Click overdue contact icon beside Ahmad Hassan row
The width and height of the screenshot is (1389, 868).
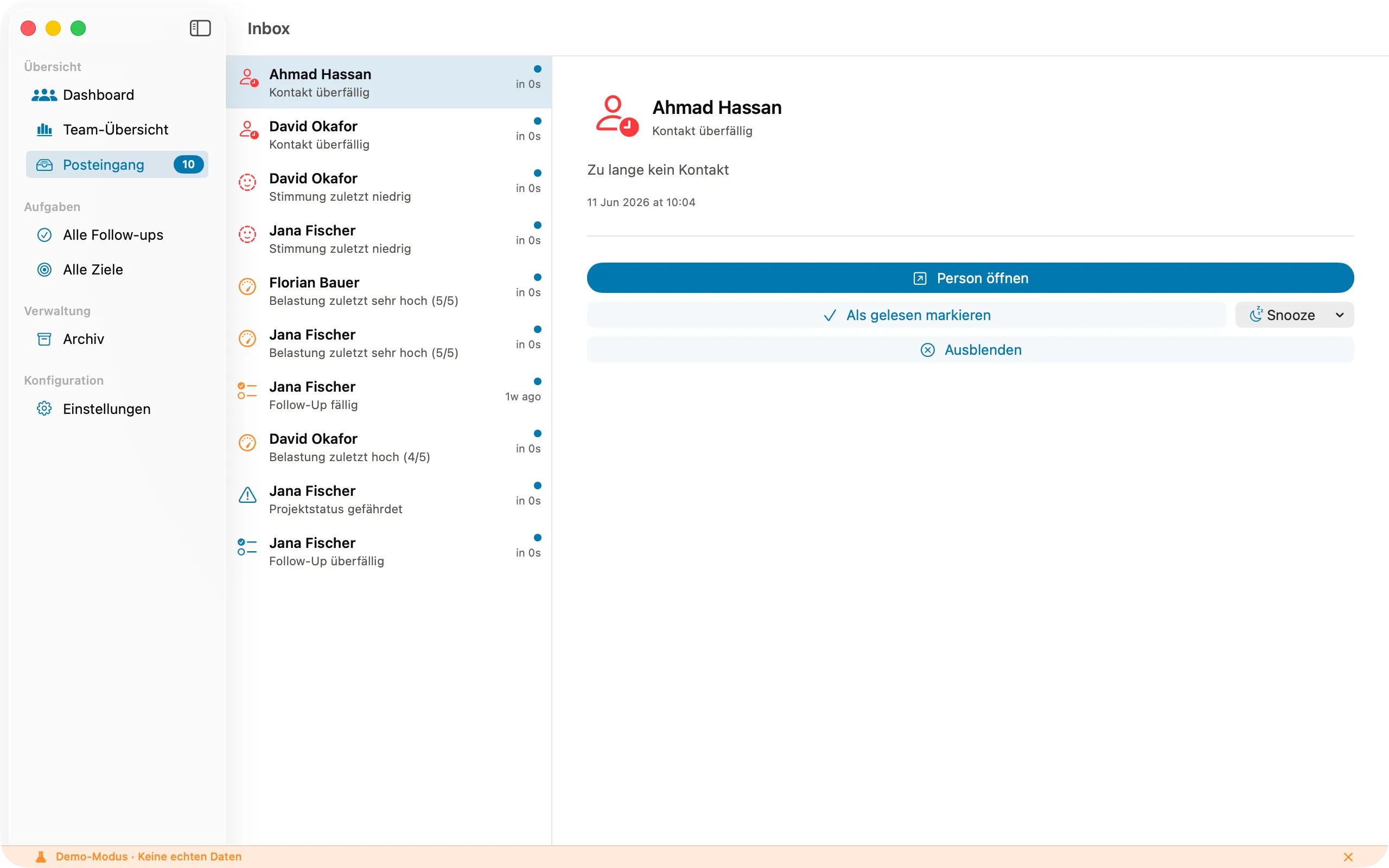click(249, 78)
